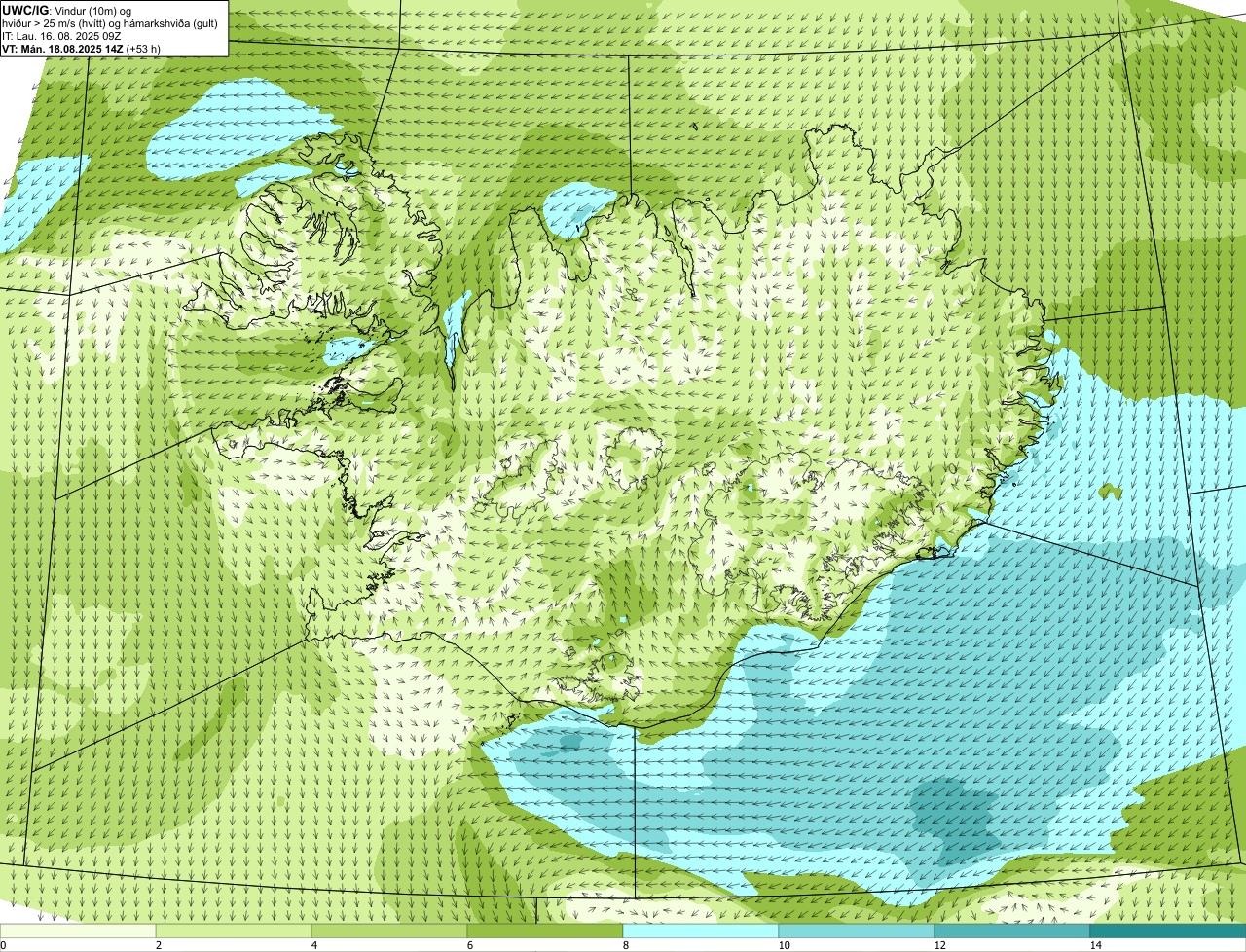This screenshot has height=952, width=1246.
Task: Click the "4" label on the scale
Action: (x=313, y=945)
